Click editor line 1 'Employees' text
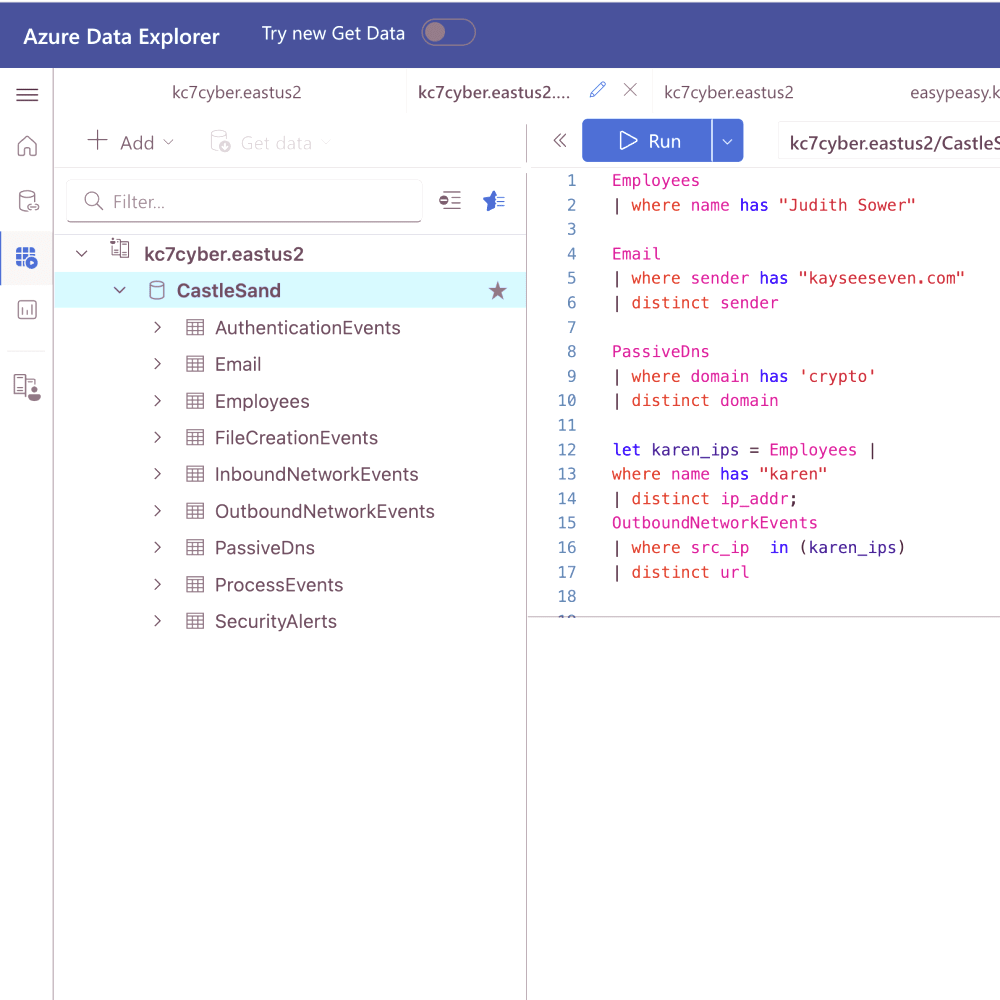The height and width of the screenshot is (1000, 1000). (656, 180)
